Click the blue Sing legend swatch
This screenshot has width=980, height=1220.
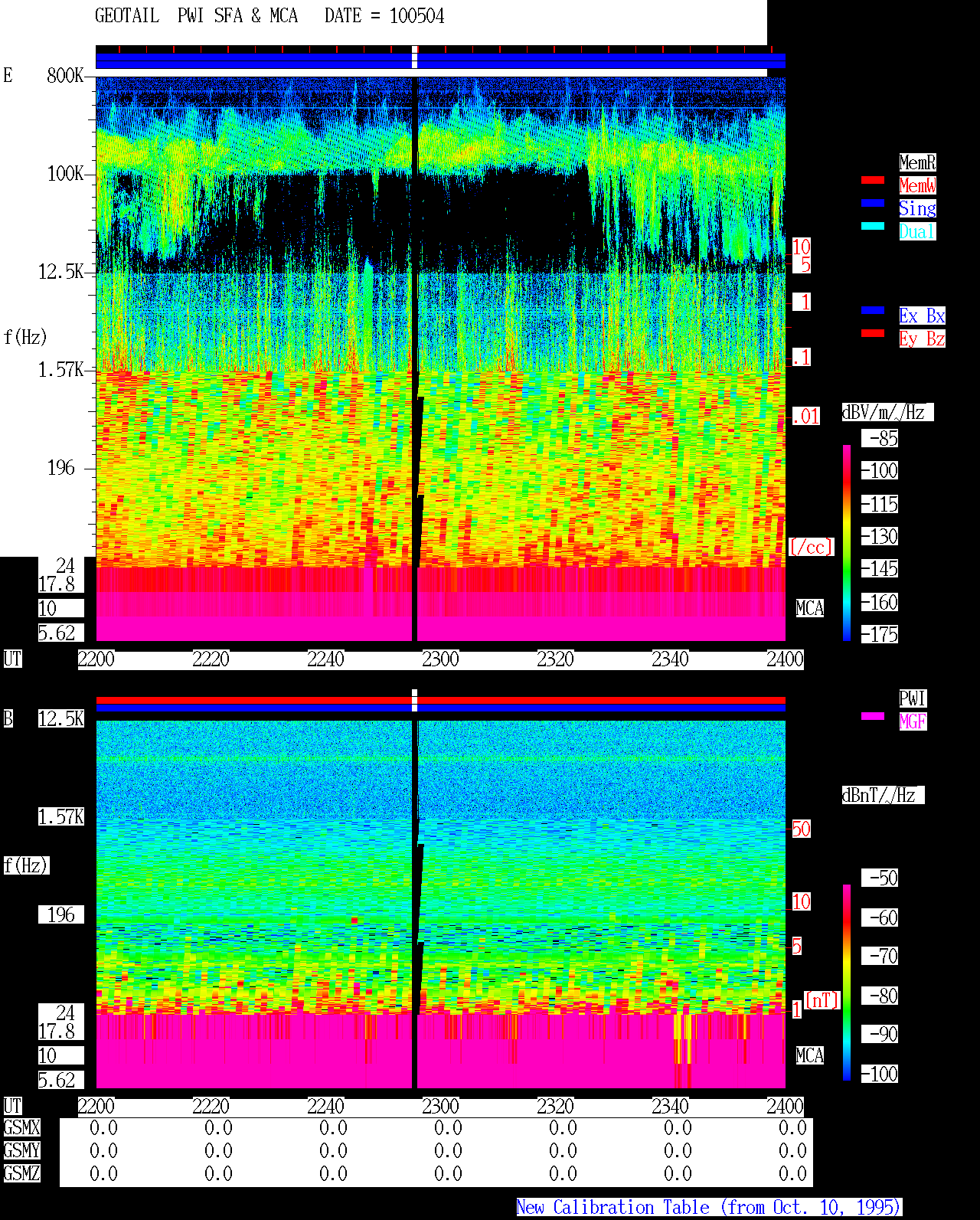click(873, 203)
